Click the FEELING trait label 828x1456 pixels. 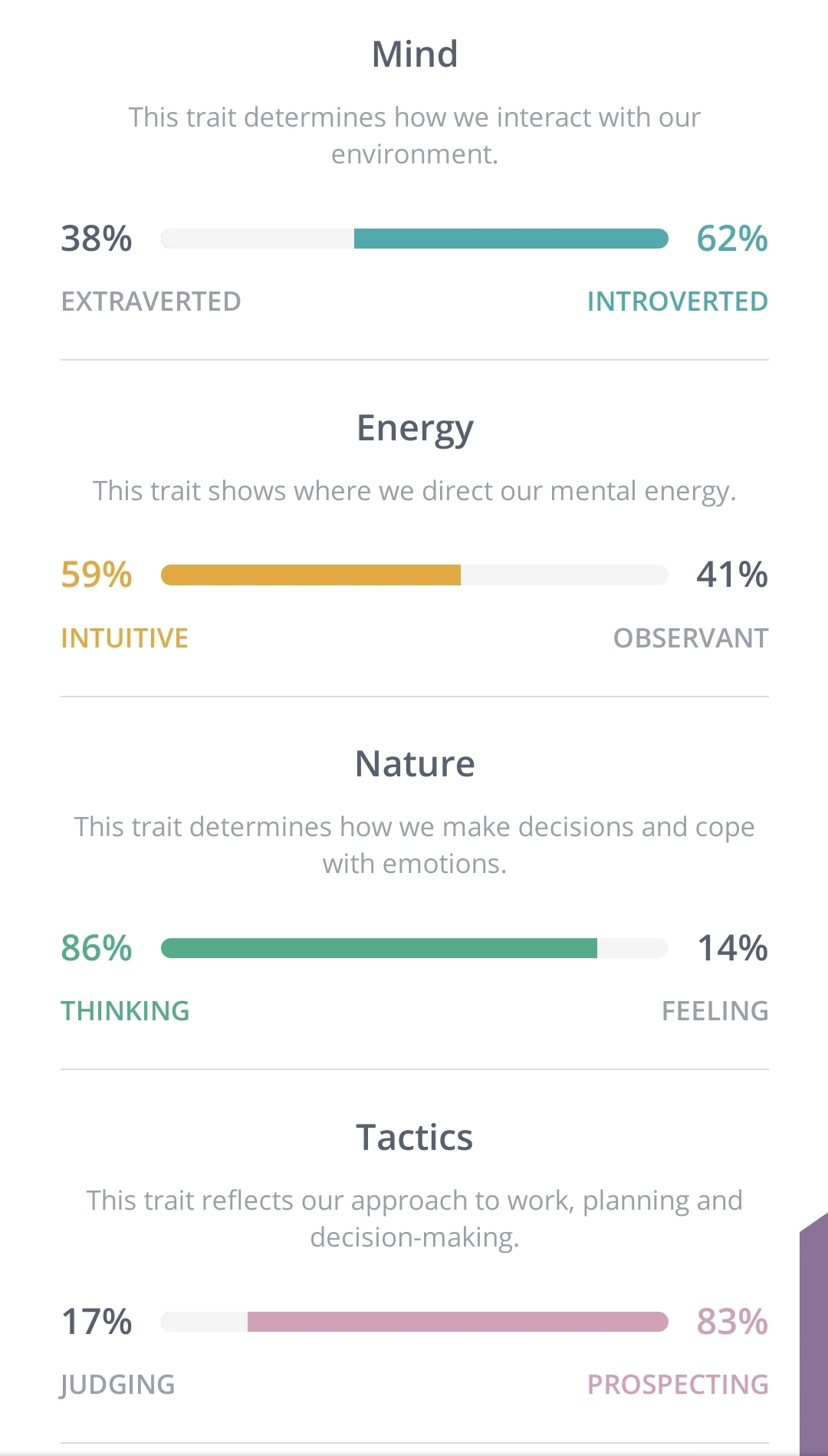coord(715,1011)
